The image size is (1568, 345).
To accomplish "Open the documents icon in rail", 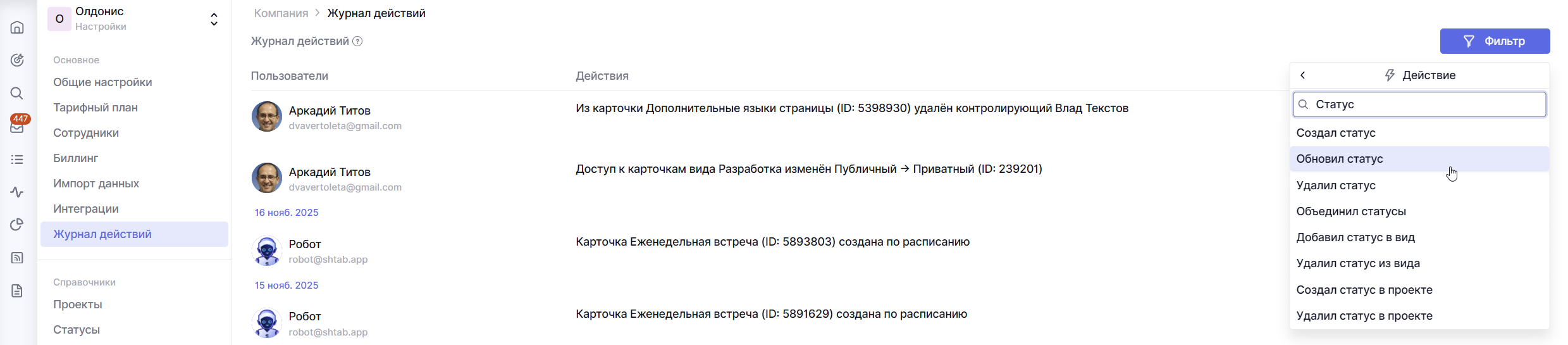I will [17, 291].
